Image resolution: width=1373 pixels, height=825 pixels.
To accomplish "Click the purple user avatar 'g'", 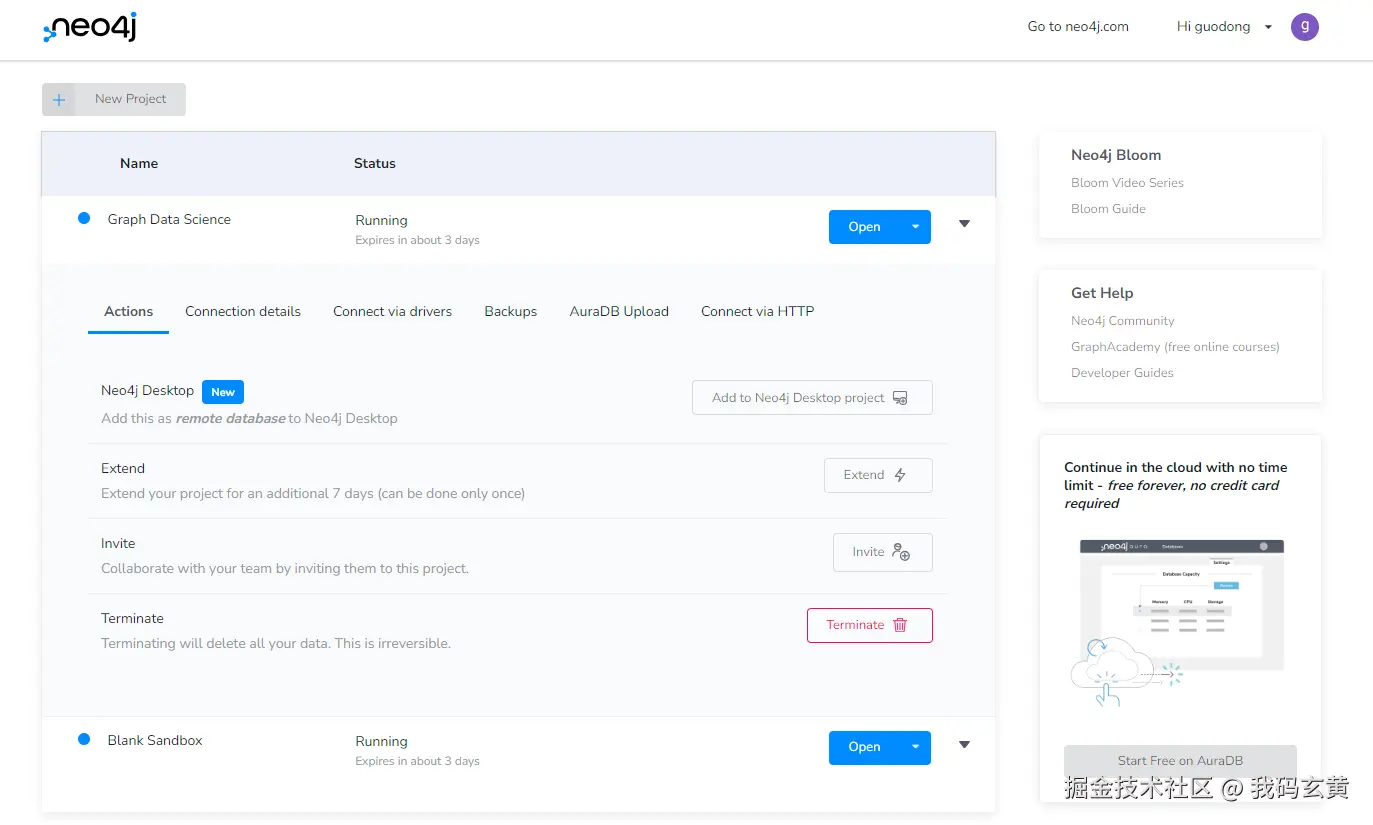I will (x=1304, y=27).
